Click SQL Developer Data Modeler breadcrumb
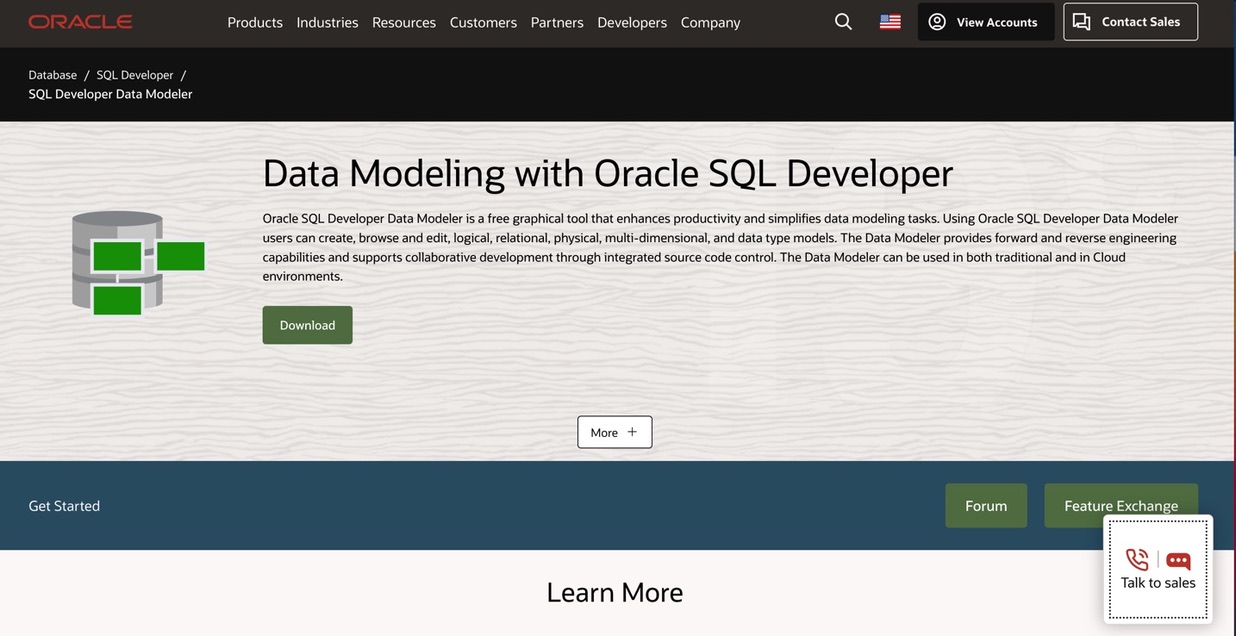1236x636 pixels. pos(110,94)
